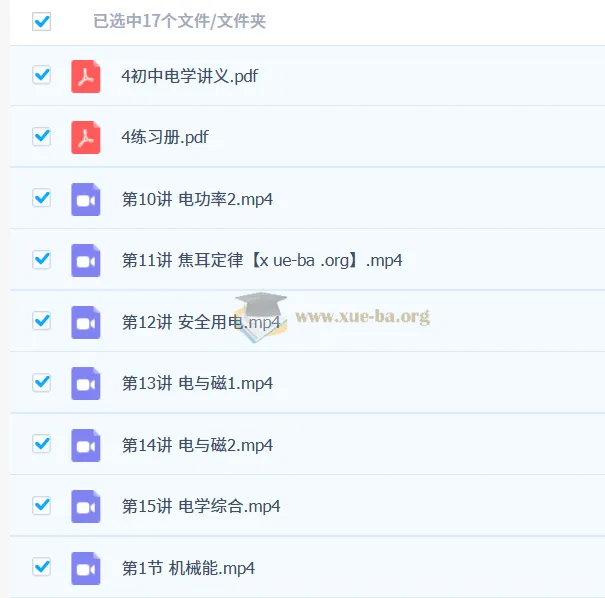Click the PDF icon for 4初中电学讲义.pdf
Screen dimensions: 605x598
[86, 76]
